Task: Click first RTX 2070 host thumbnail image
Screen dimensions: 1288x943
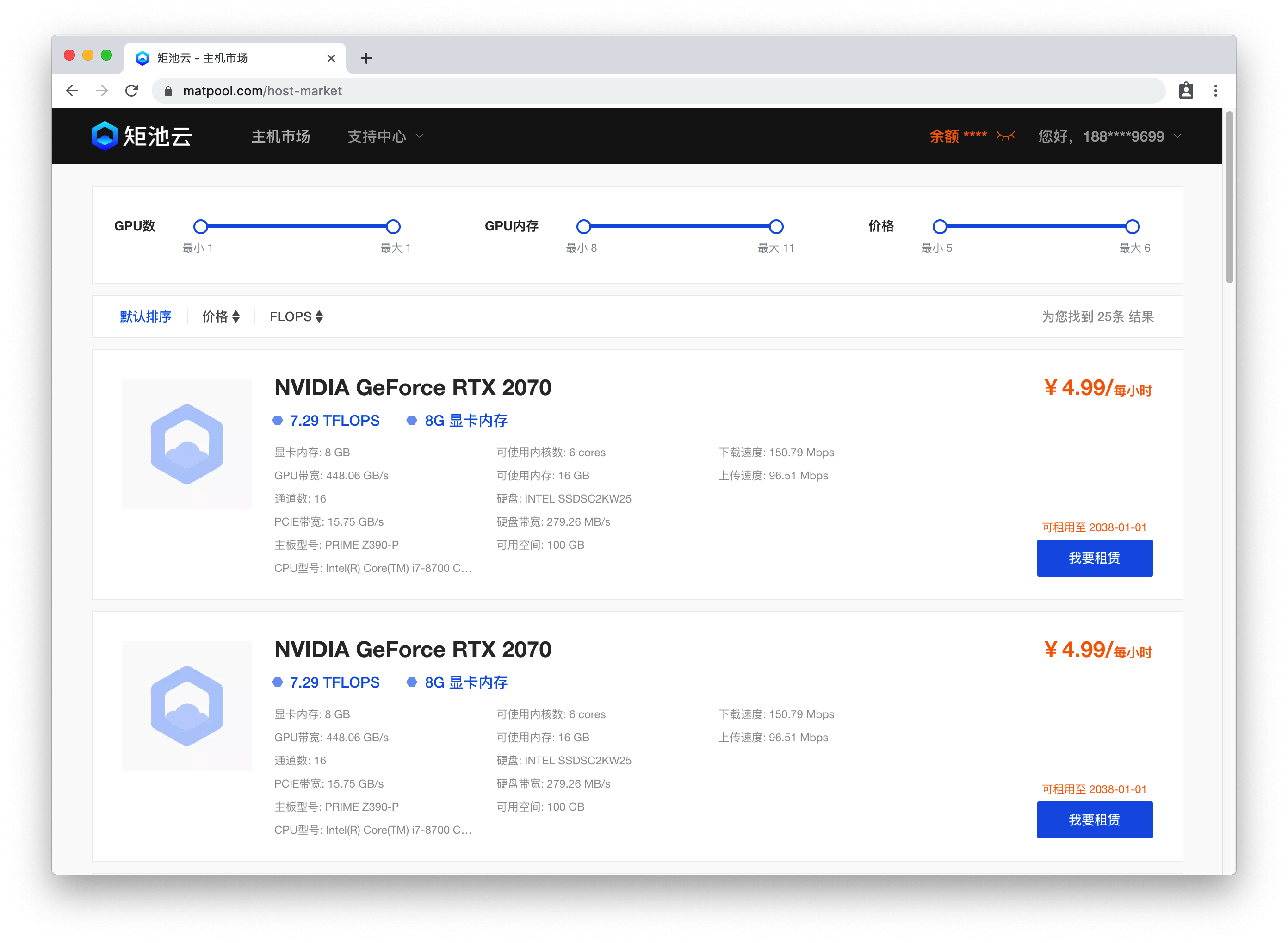Action: coord(186,444)
